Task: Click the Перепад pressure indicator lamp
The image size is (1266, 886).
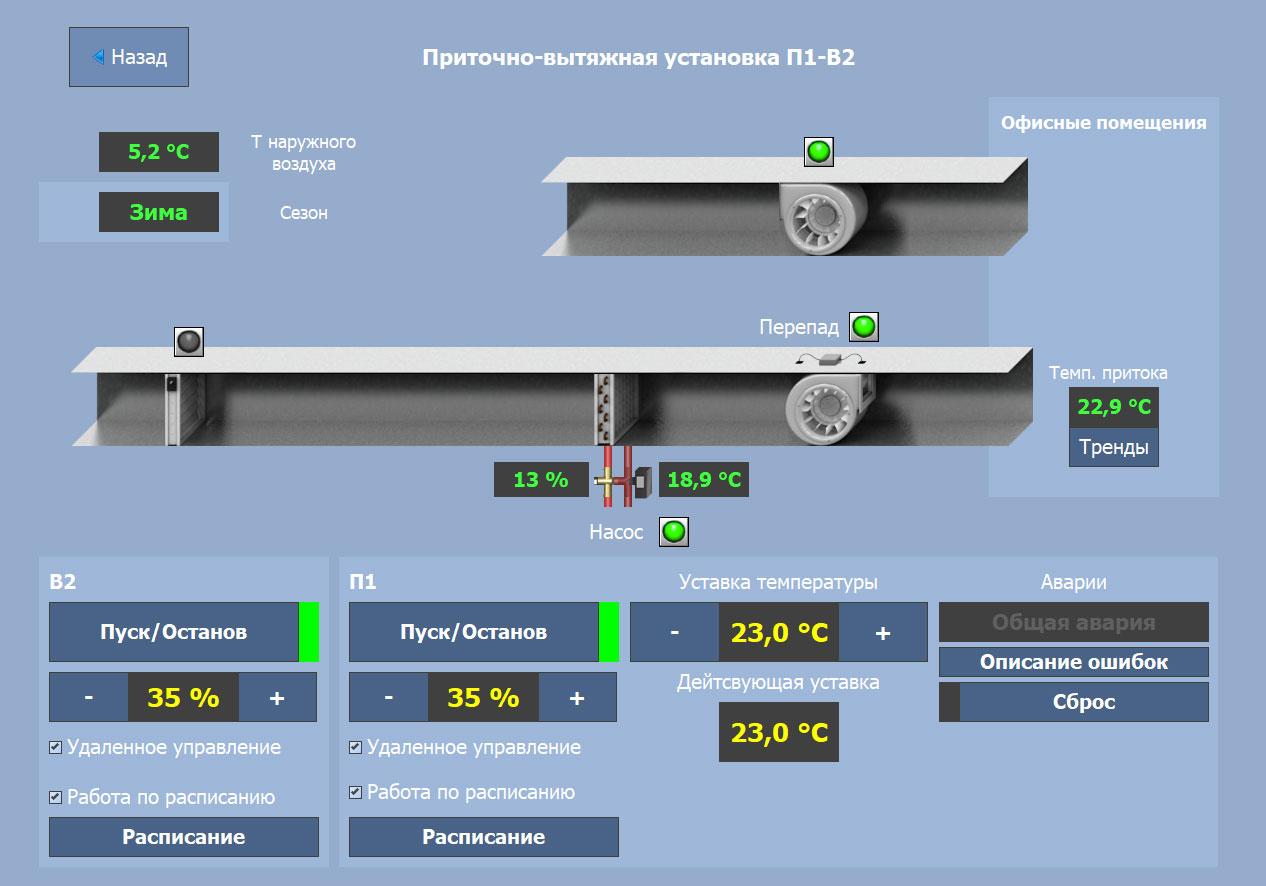Action: (863, 327)
